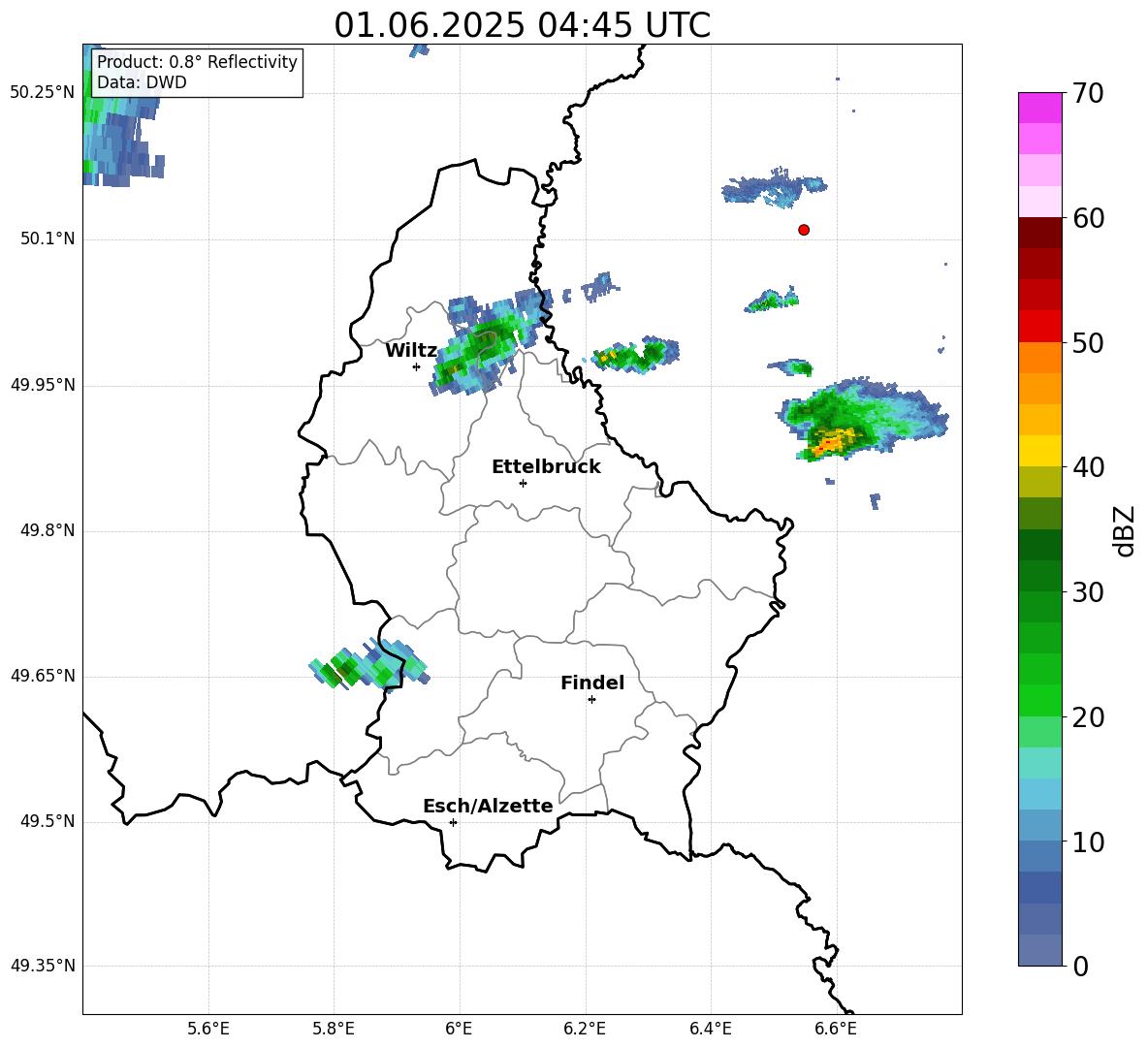Click the Data: DWD text
Viewport: 1148px width, 1048px height.
click(142, 82)
